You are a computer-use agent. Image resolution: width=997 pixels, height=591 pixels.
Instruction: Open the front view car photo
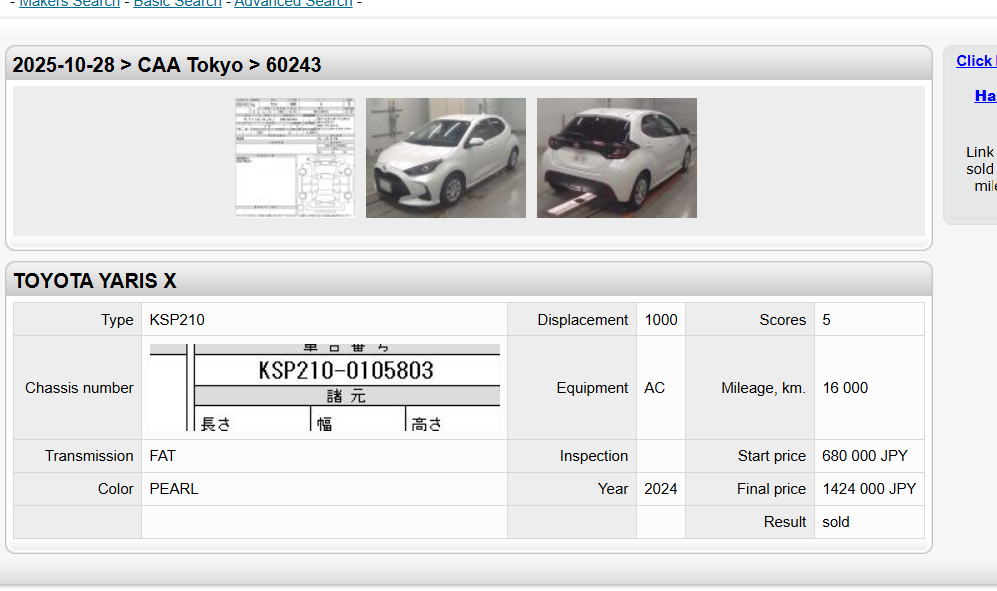coord(446,158)
